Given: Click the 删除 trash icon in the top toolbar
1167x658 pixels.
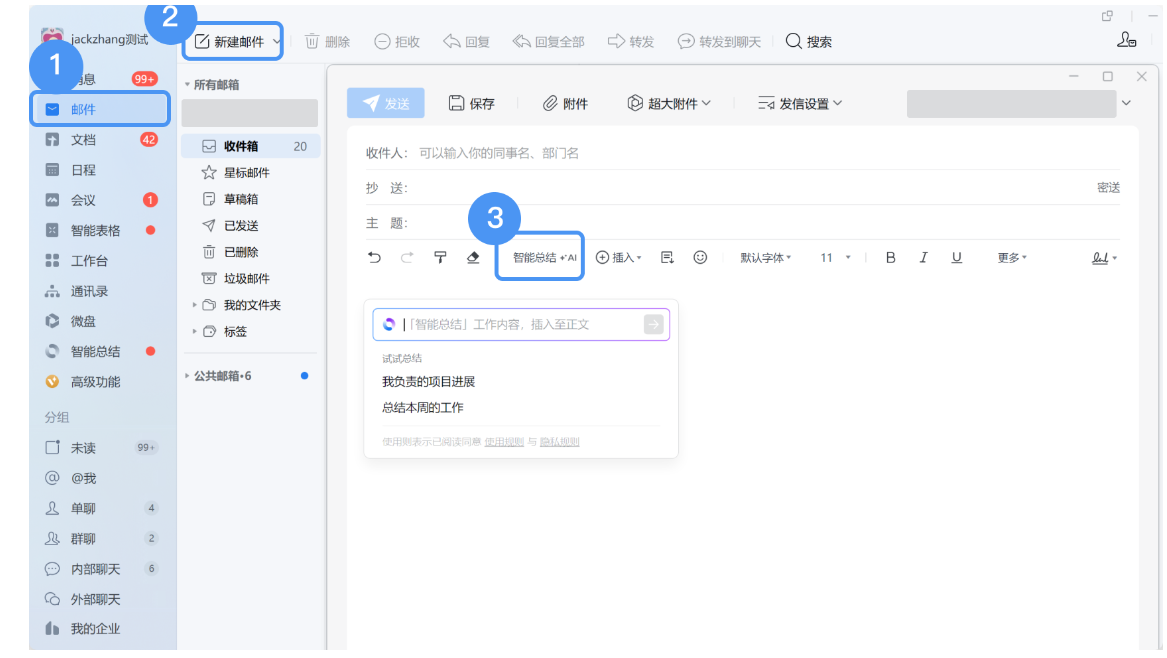Looking at the screenshot, I should [x=313, y=41].
